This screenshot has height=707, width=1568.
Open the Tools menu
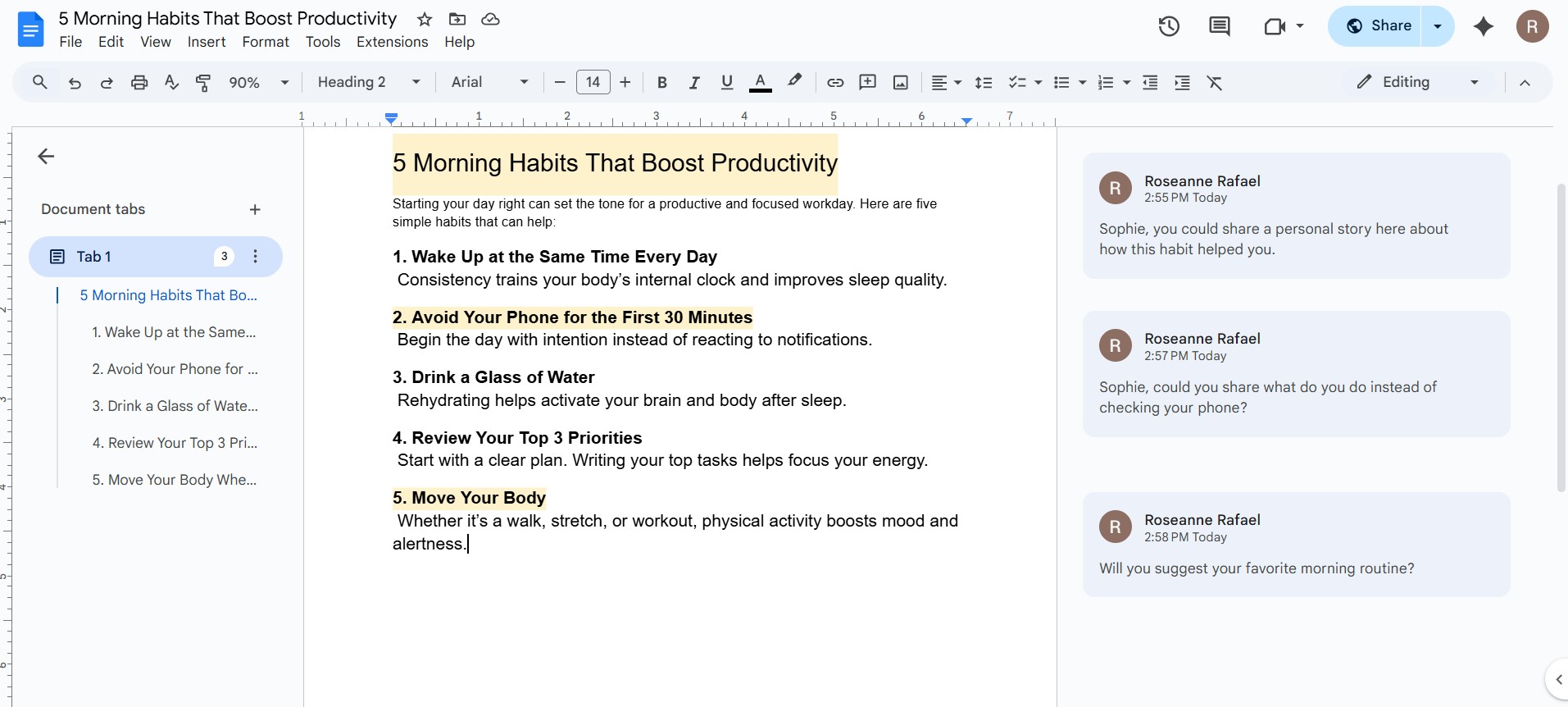pos(323,42)
